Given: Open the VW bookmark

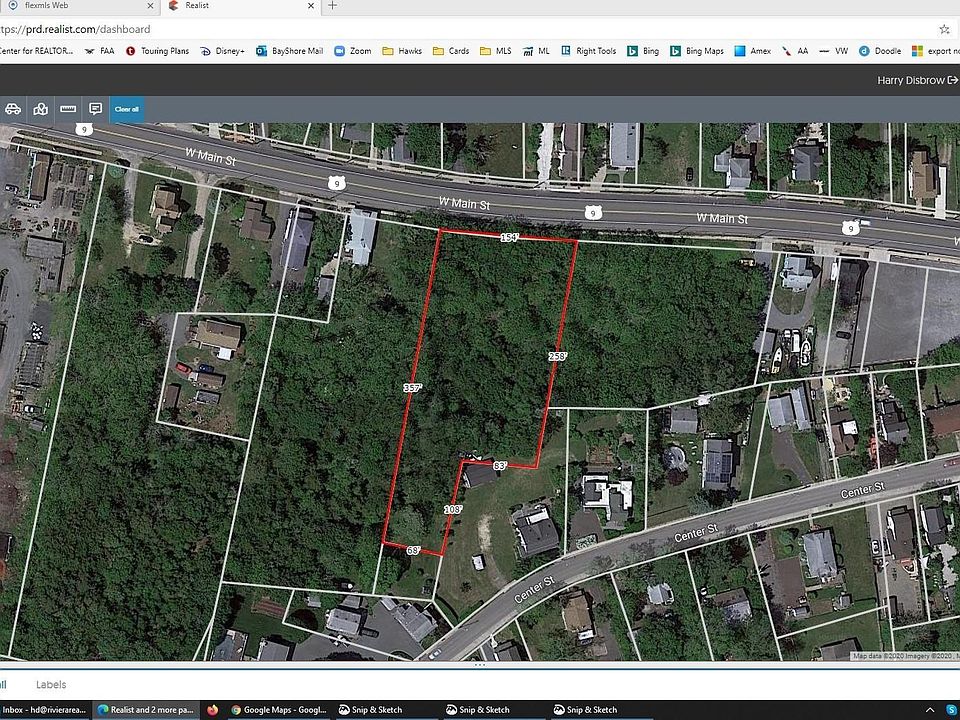Looking at the screenshot, I should point(834,51).
